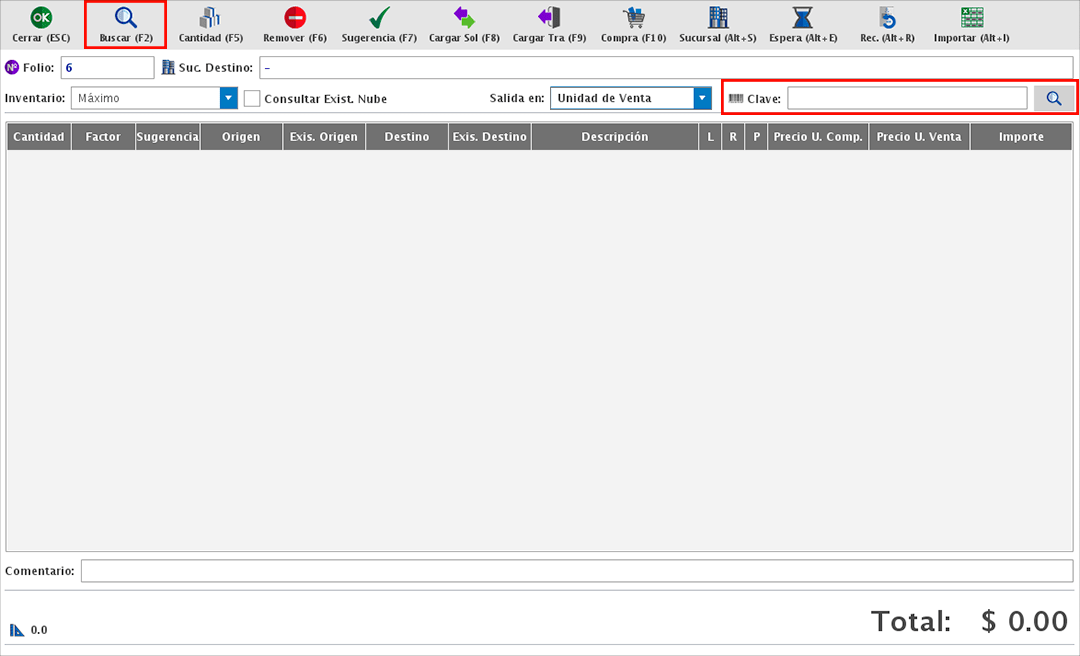The height and width of the screenshot is (656, 1080).
Task: Click into the Comentario text field
Action: click(x=576, y=571)
